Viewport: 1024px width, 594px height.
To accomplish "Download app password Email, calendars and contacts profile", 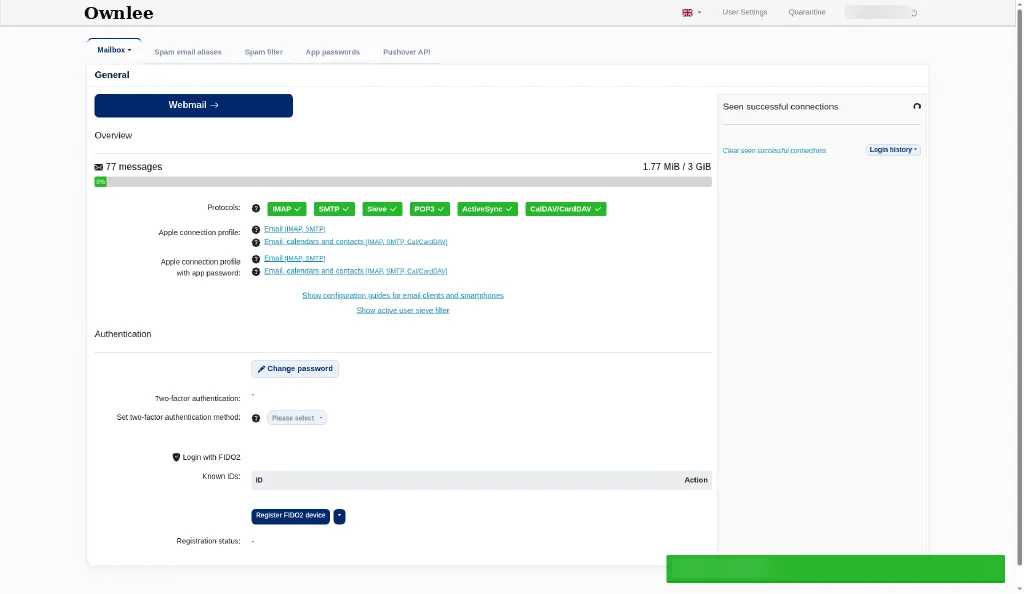I will click(x=355, y=271).
